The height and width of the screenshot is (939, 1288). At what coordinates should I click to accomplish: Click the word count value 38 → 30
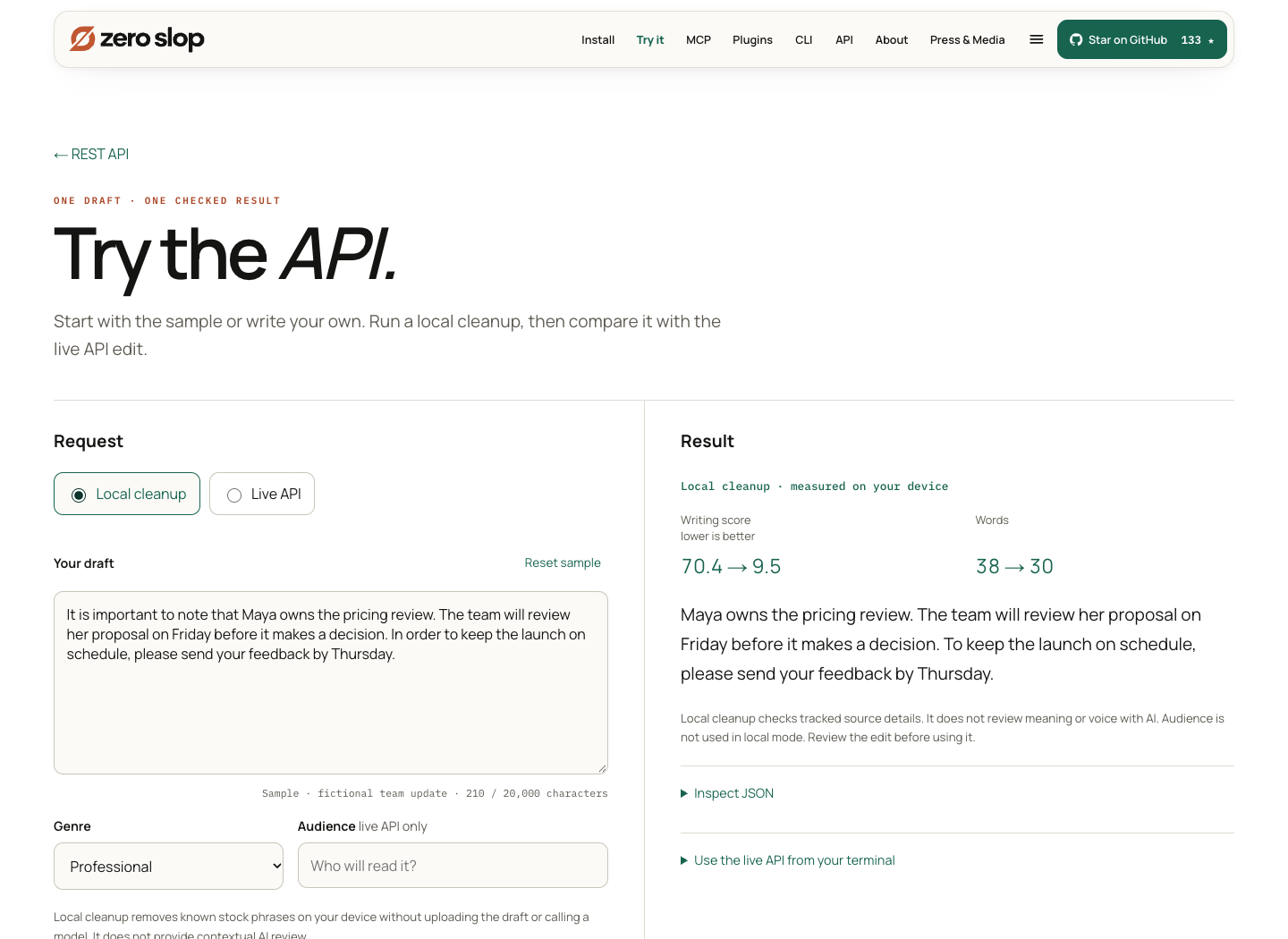coord(1014,566)
